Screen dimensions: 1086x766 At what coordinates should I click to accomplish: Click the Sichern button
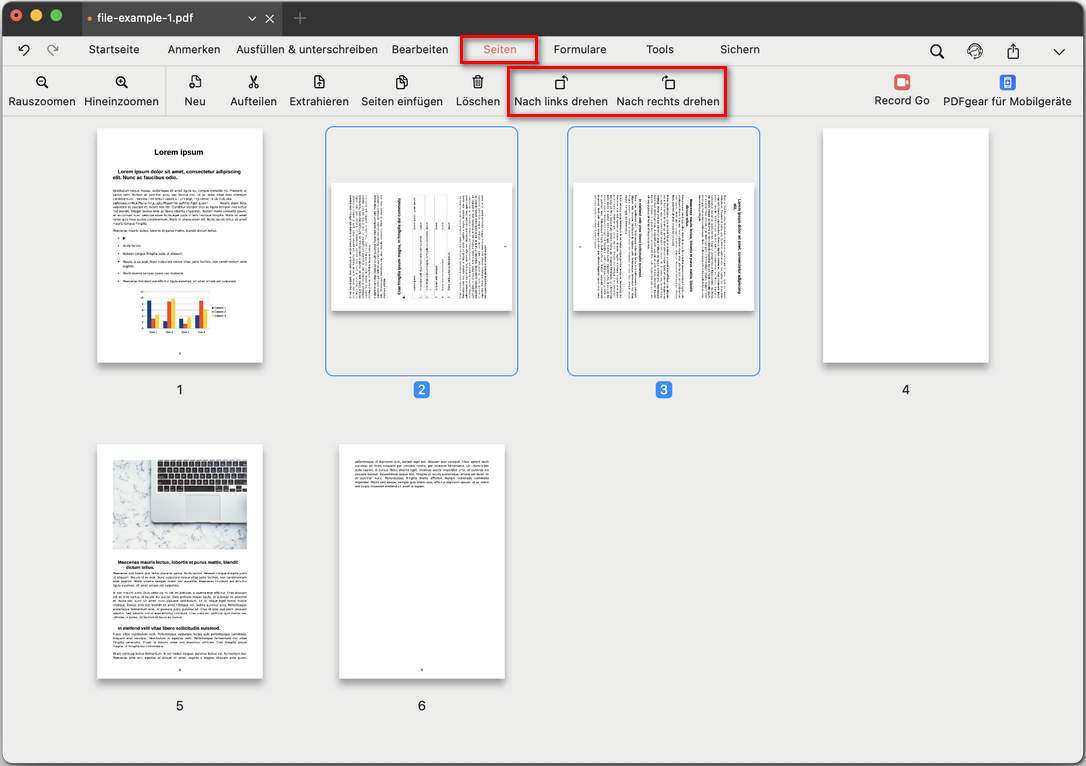(739, 49)
